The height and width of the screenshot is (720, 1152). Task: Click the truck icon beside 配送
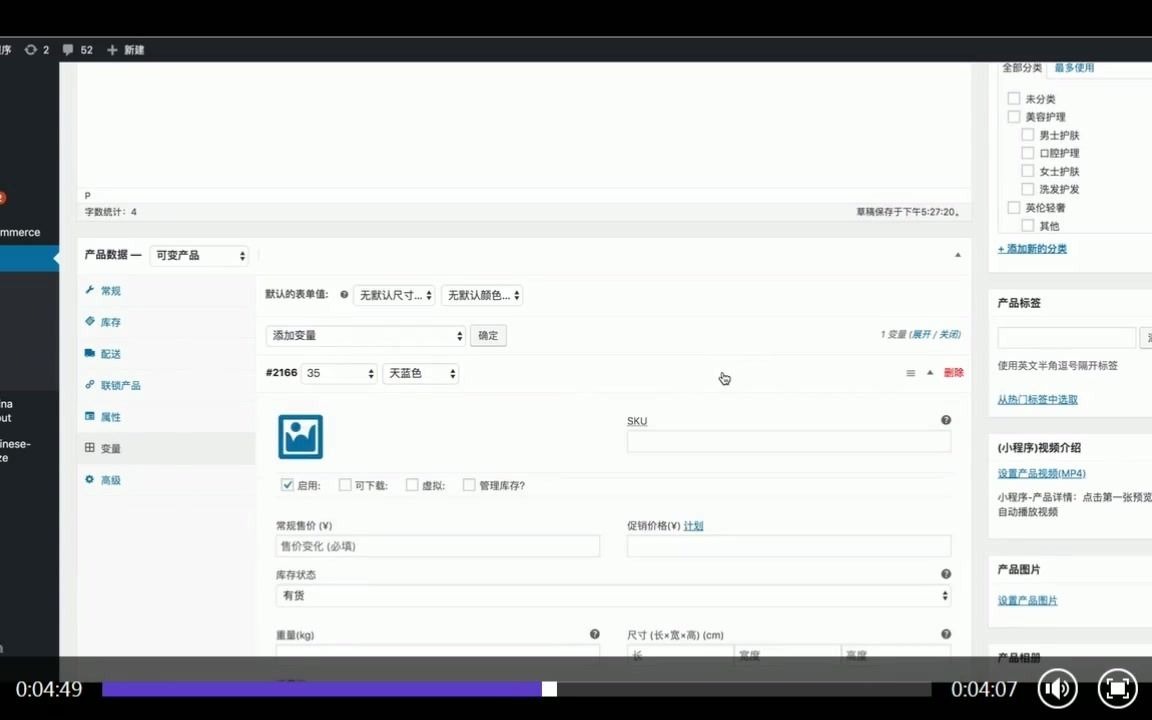pyautogui.click(x=90, y=353)
